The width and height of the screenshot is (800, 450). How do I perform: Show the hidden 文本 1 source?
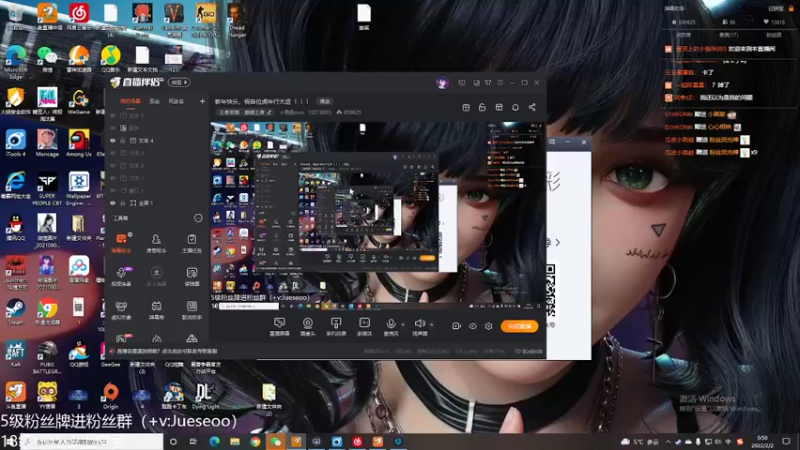tap(113, 178)
